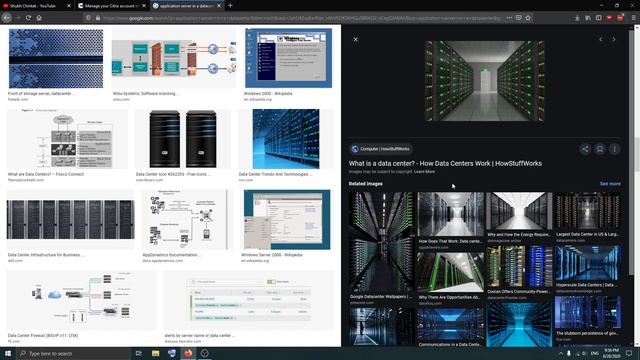The image size is (640, 360).
Task: Open Firefox hamburger menu
Action: click(633, 18)
